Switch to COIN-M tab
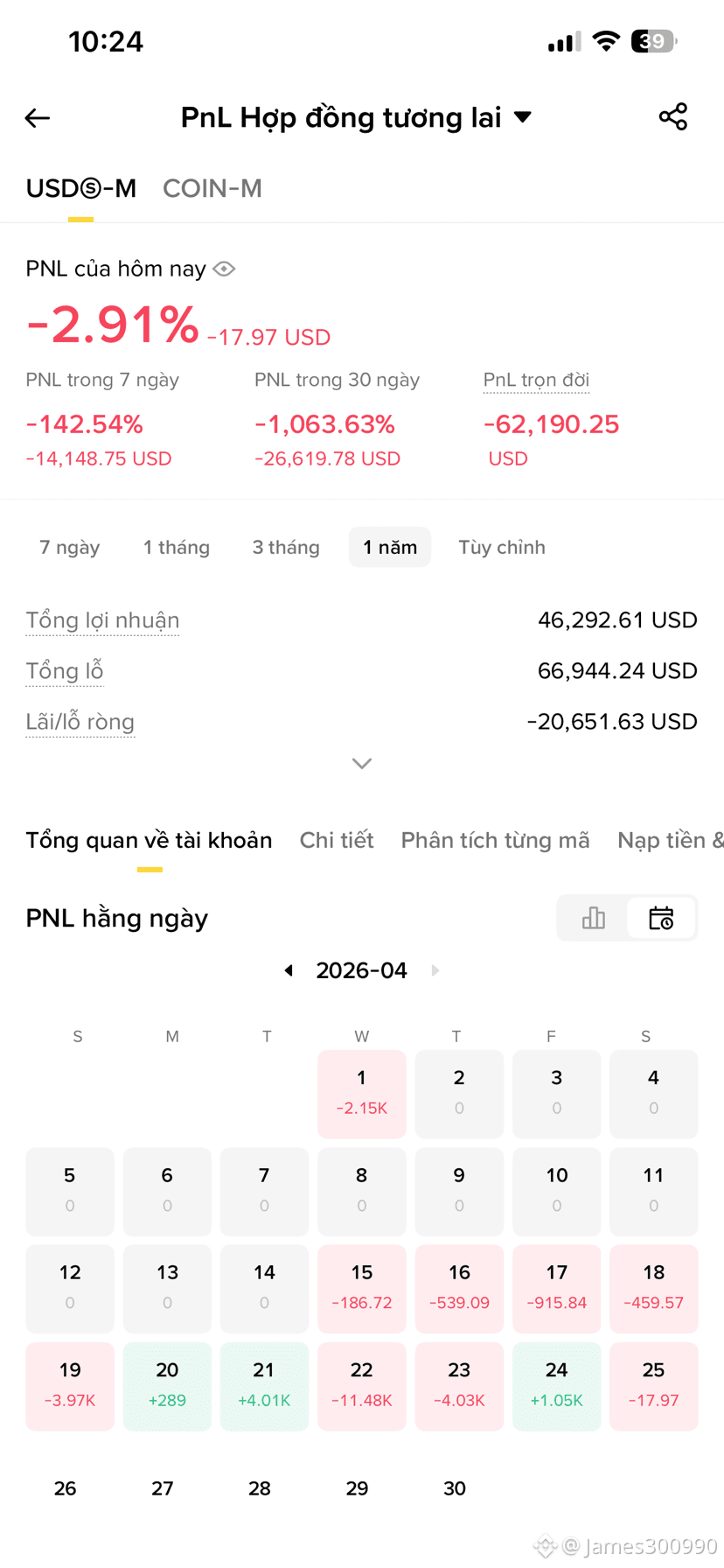724x1568 pixels. (x=212, y=188)
